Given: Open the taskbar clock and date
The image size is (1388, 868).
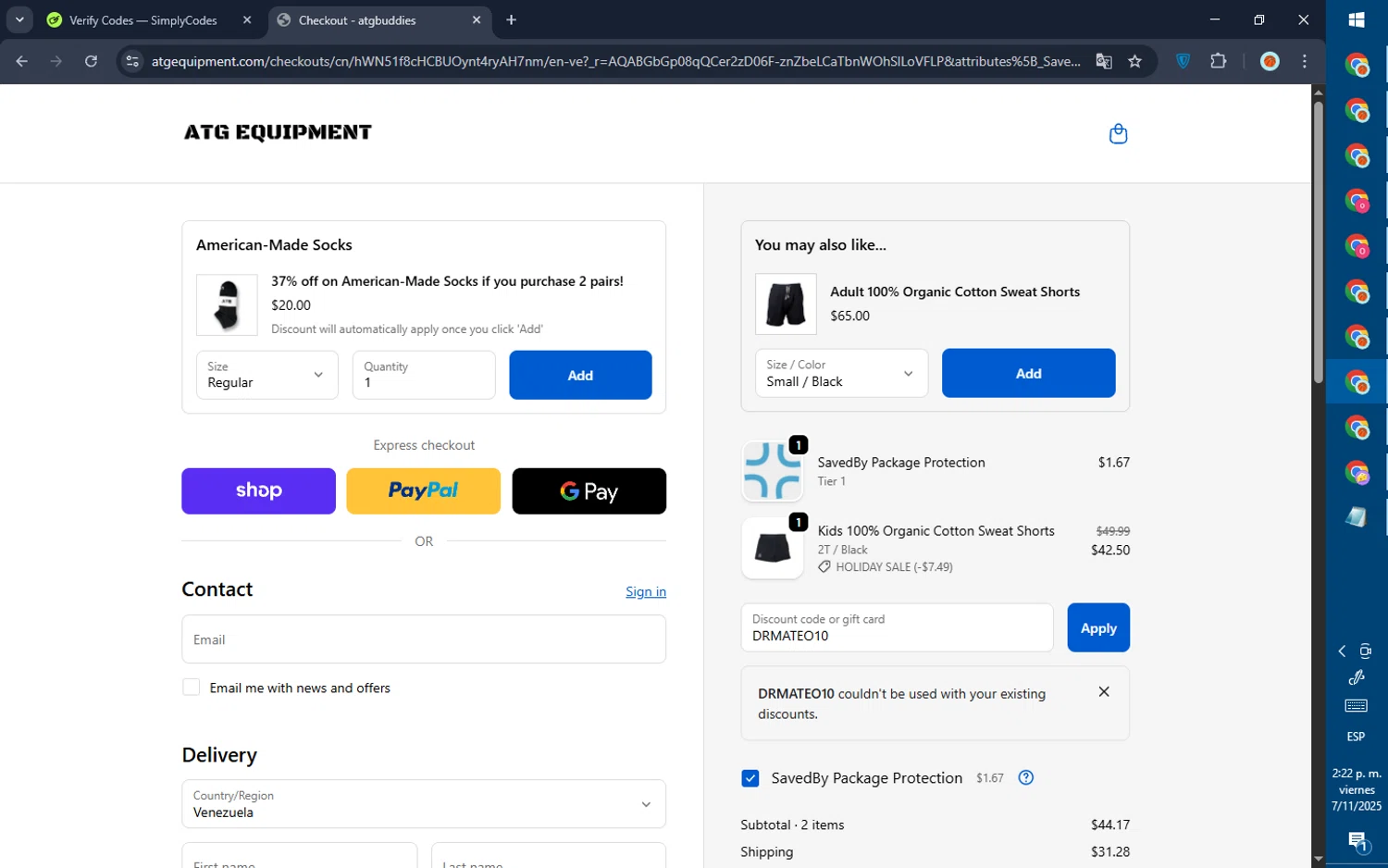Looking at the screenshot, I should click(x=1357, y=789).
